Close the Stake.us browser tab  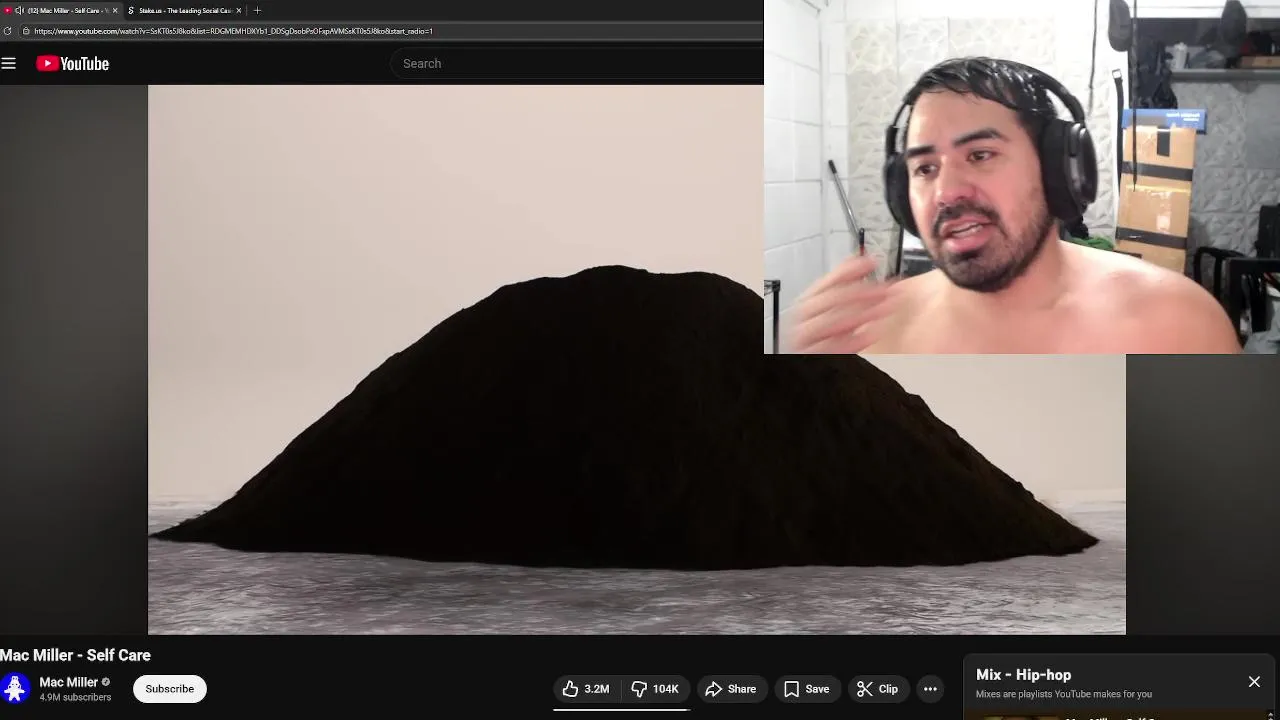coord(239,10)
